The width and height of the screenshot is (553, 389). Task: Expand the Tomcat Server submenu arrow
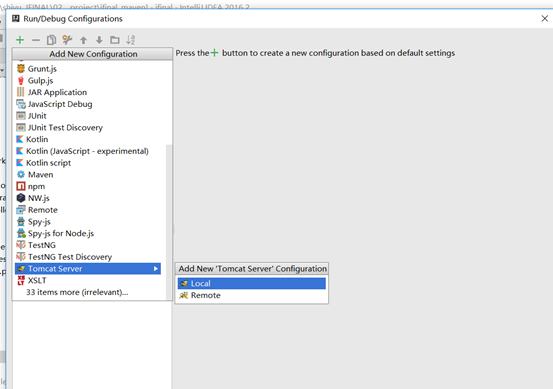[156, 269]
